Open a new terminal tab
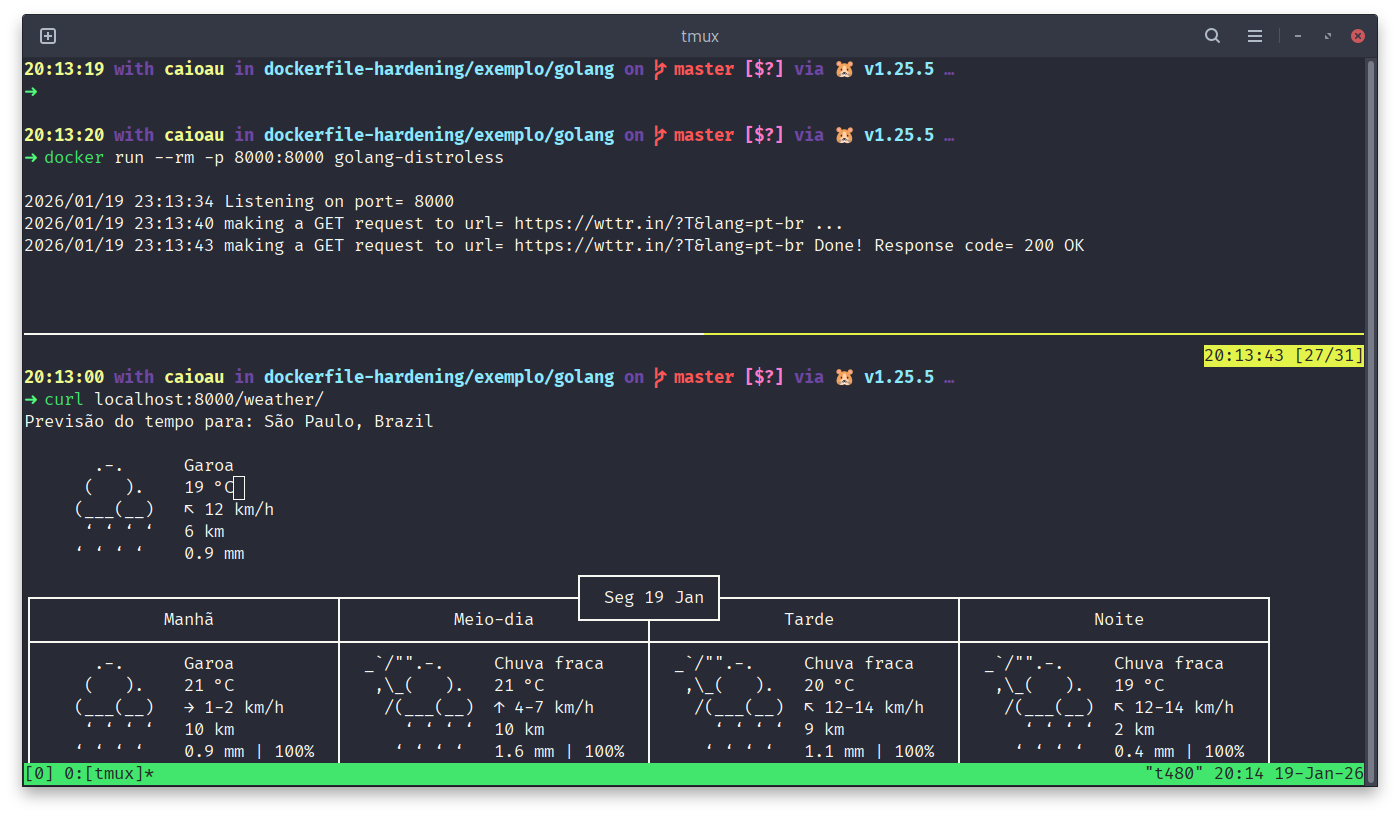The width and height of the screenshot is (1400, 817). point(48,36)
